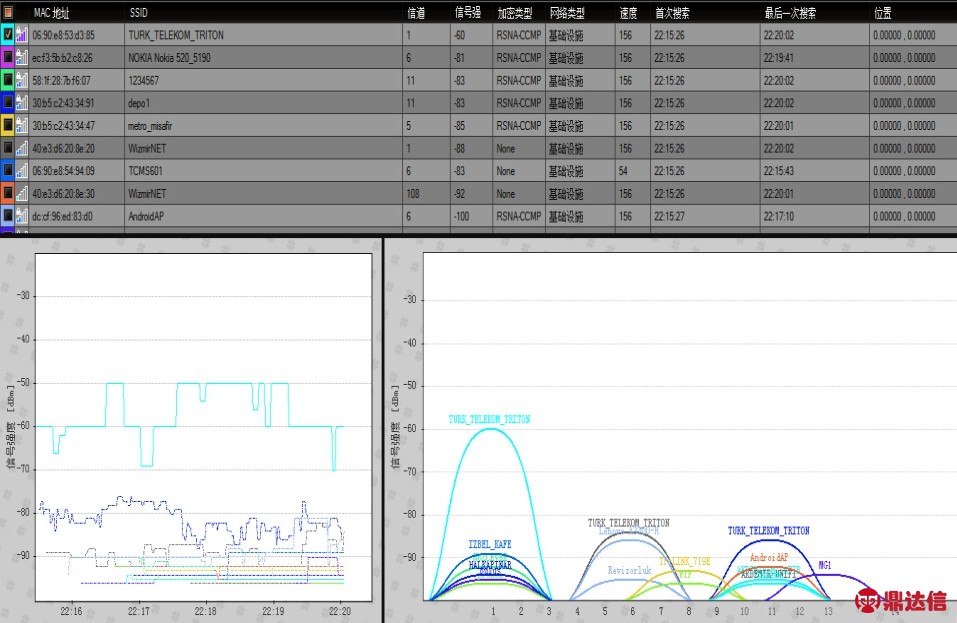This screenshot has height=623, width=957.
Task: Sort by the 信号强 signal column header
Action: [468, 13]
